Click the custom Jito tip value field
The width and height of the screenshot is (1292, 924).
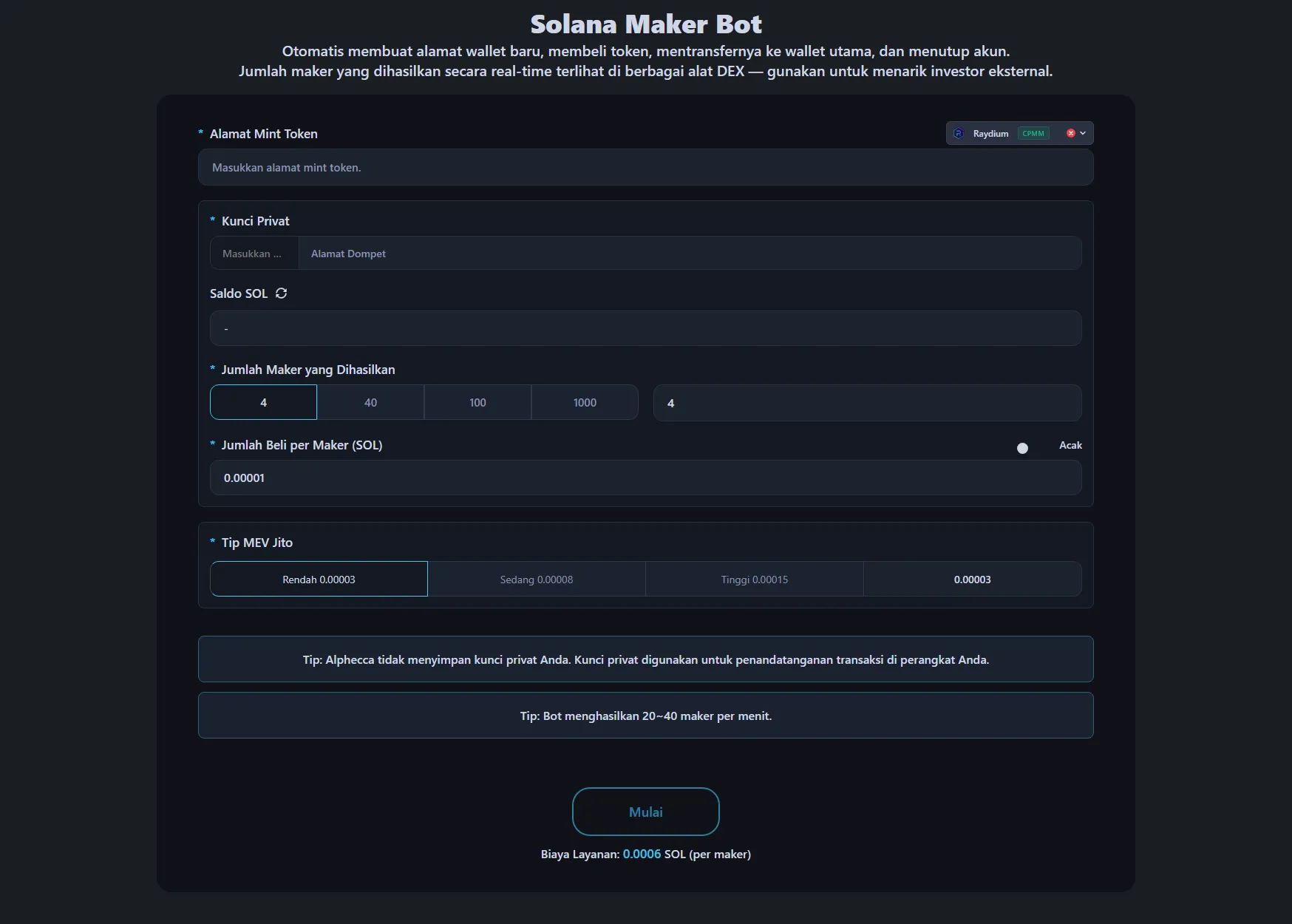(972, 580)
